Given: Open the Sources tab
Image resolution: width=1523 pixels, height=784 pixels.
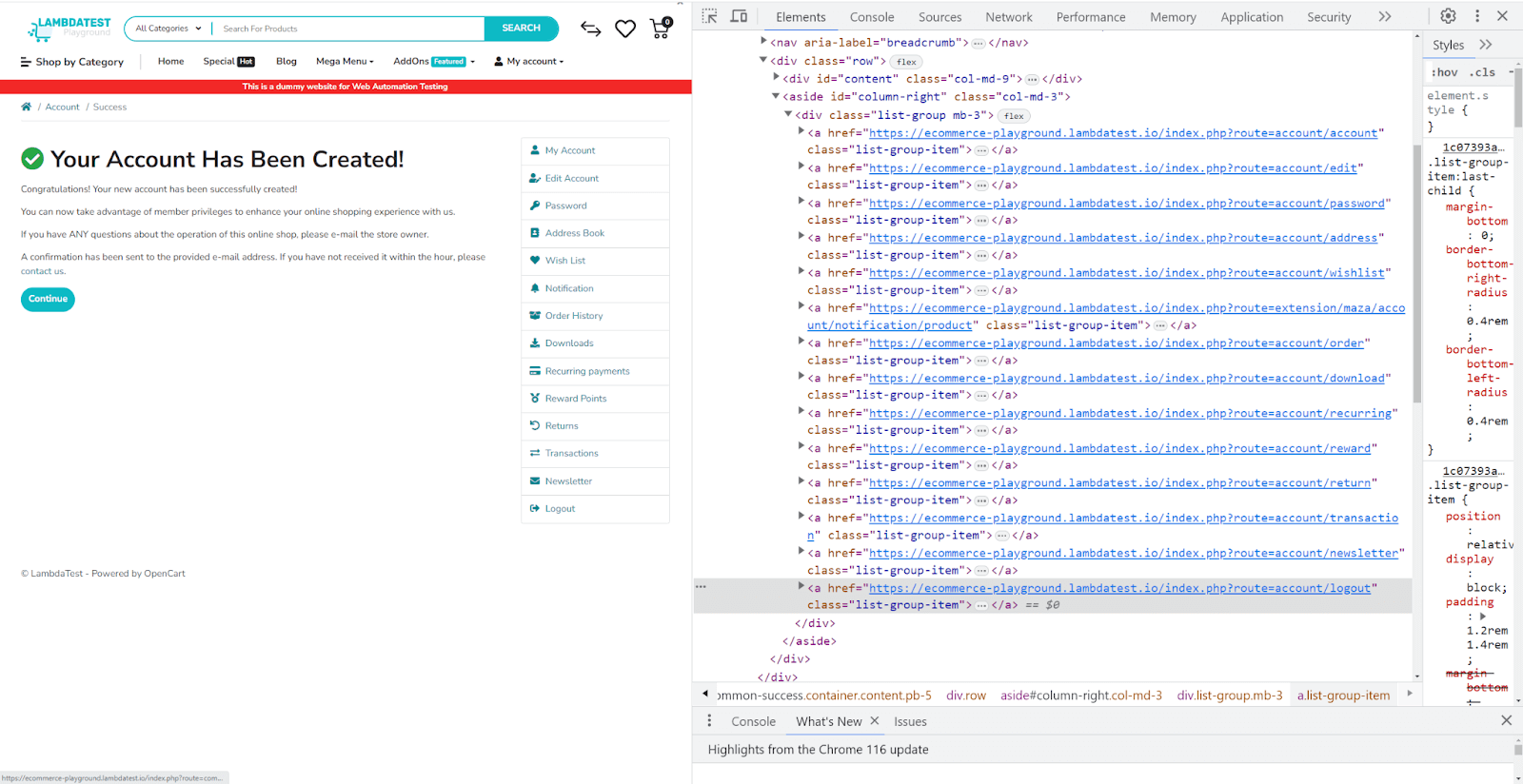Looking at the screenshot, I should (940, 17).
